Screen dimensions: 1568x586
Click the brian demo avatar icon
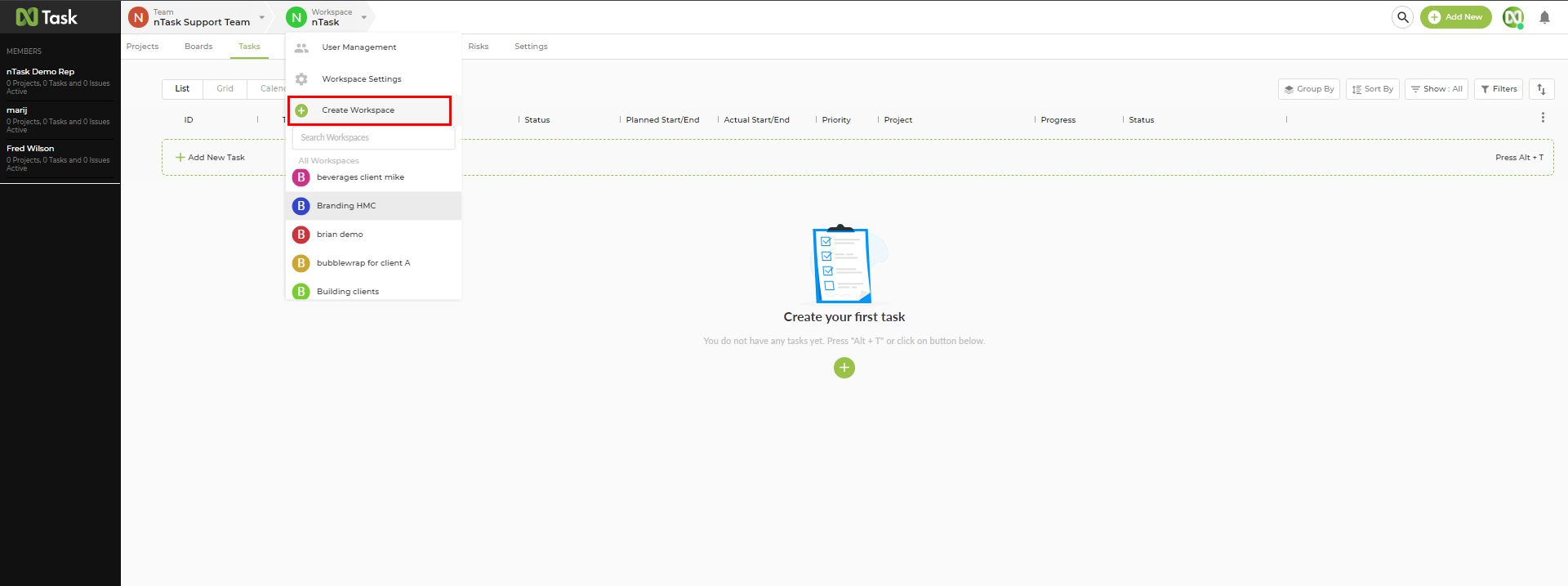coord(301,235)
